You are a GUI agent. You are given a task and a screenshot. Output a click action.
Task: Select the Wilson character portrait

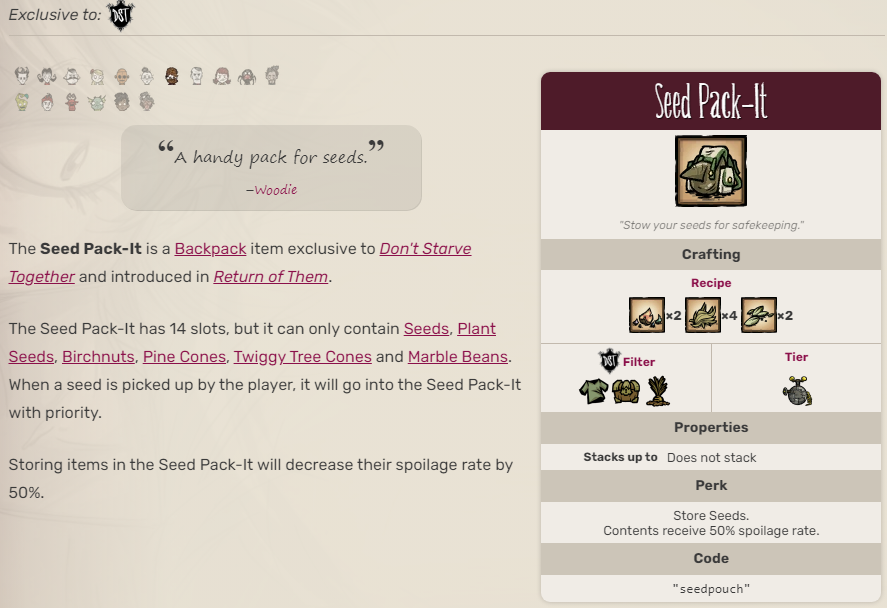pyautogui.click(x=22, y=76)
